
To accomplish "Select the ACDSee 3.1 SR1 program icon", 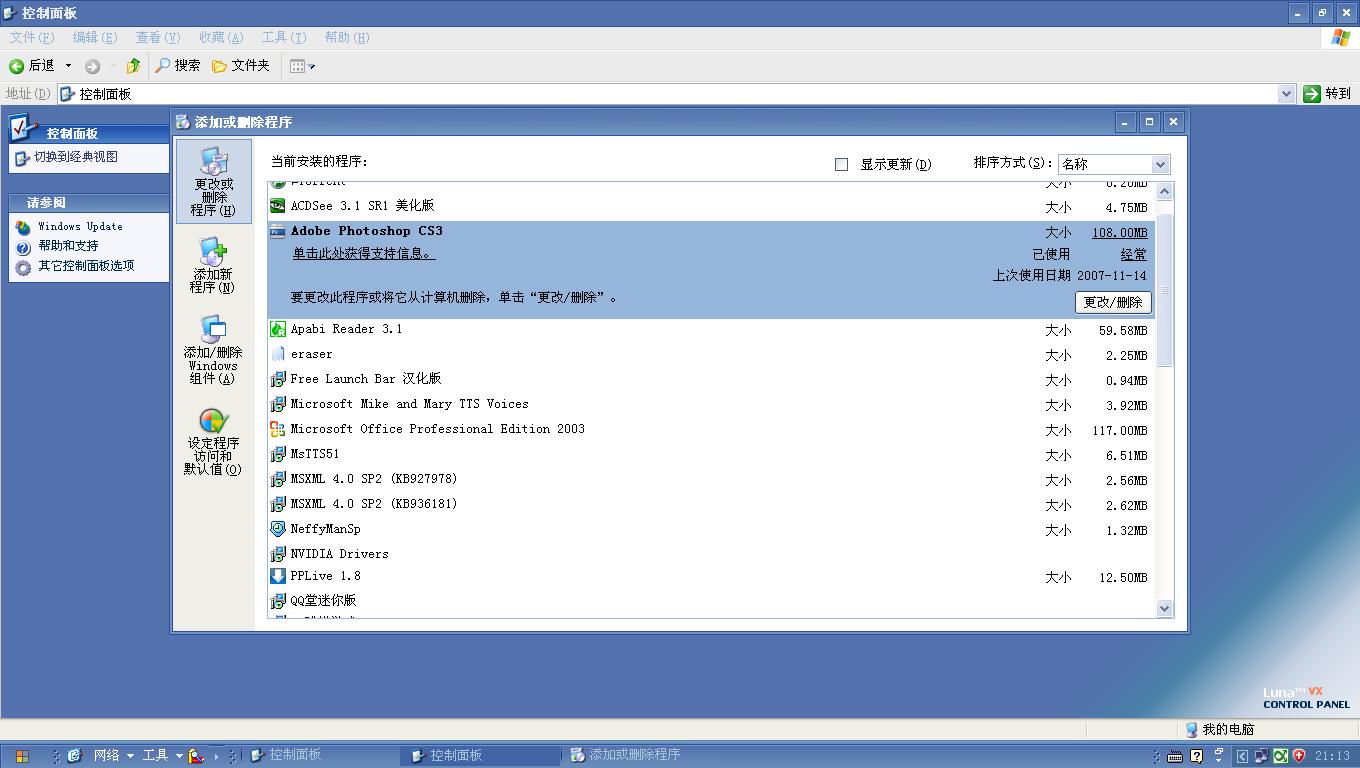I will pyautogui.click(x=278, y=206).
